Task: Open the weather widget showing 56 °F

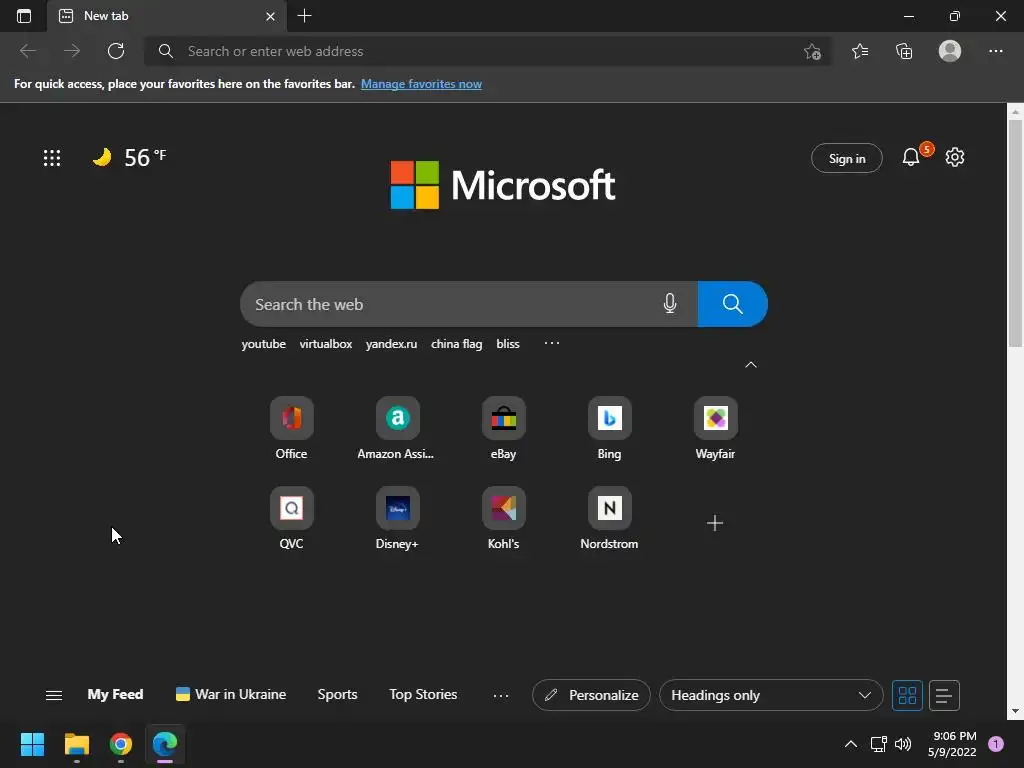Action: [x=129, y=157]
